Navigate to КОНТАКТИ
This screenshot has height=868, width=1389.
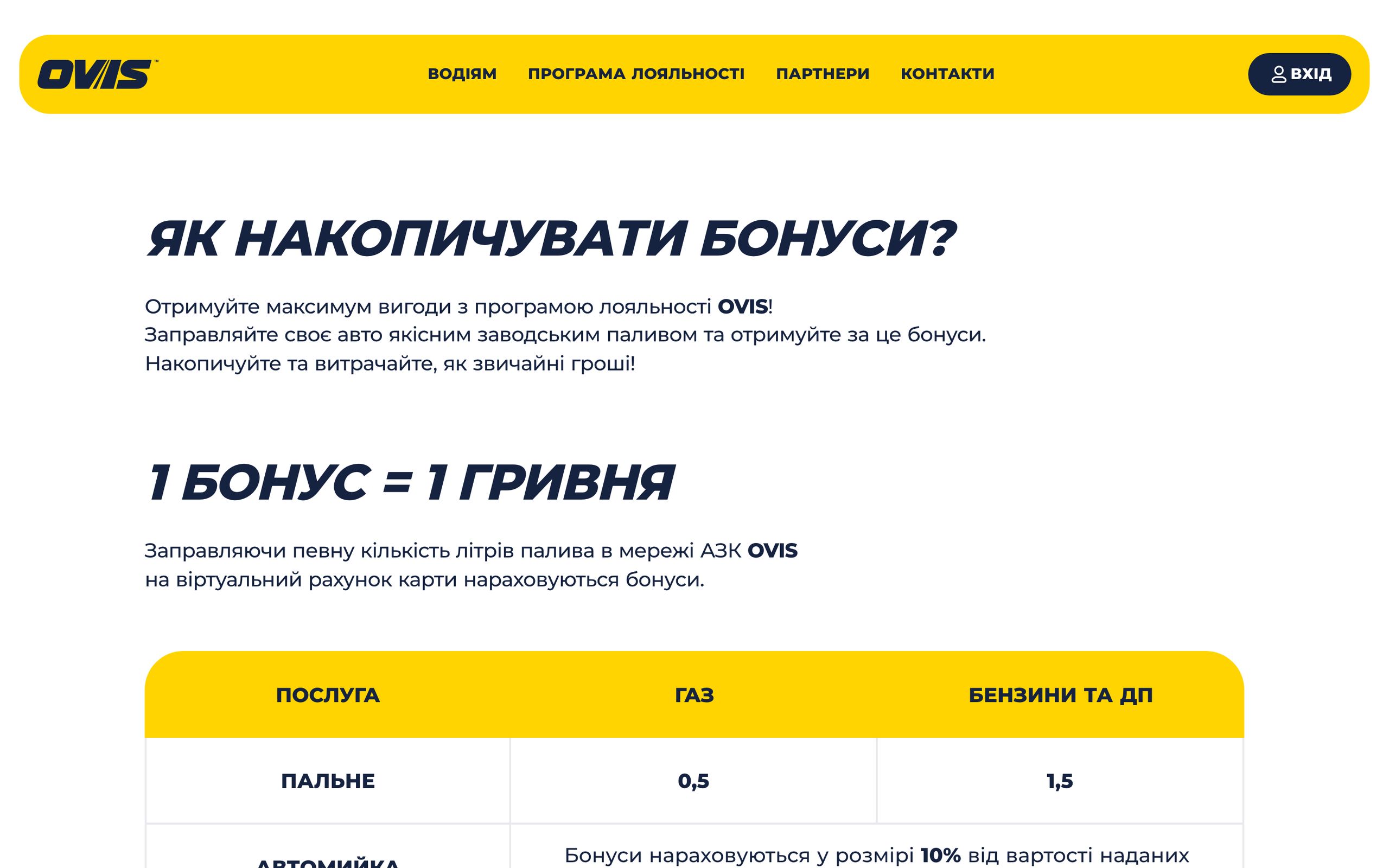(x=948, y=74)
